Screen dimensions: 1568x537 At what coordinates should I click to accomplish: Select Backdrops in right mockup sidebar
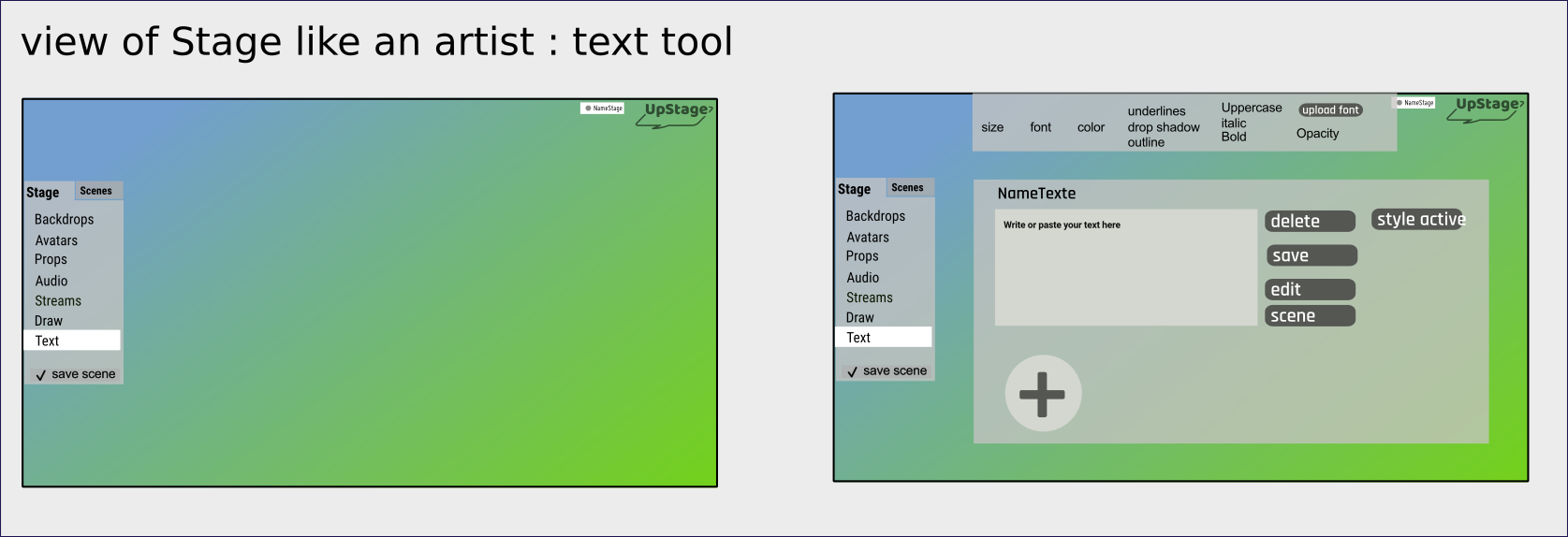(x=876, y=216)
